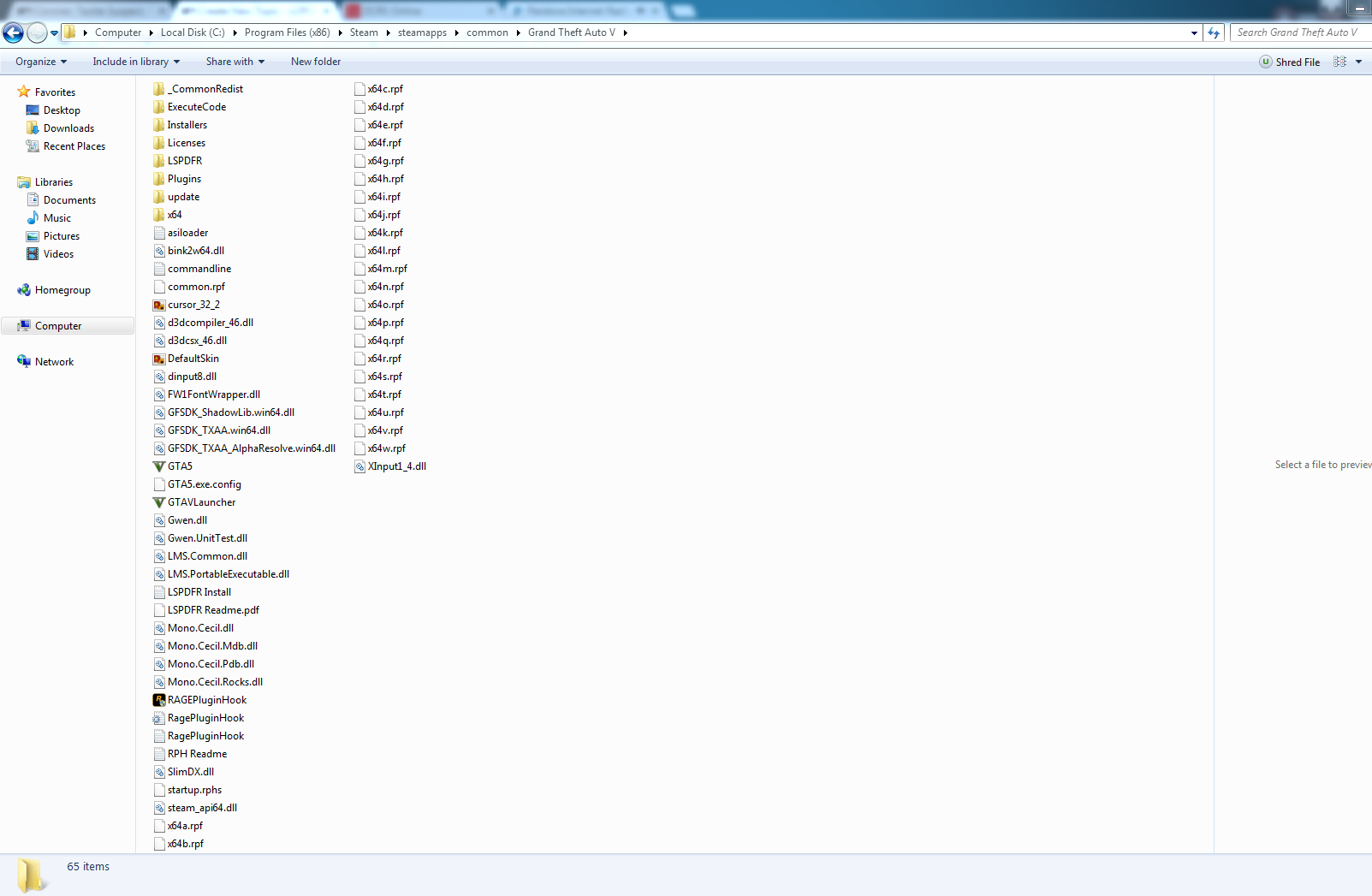Select the bink2w64.dll file icon

(159, 251)
